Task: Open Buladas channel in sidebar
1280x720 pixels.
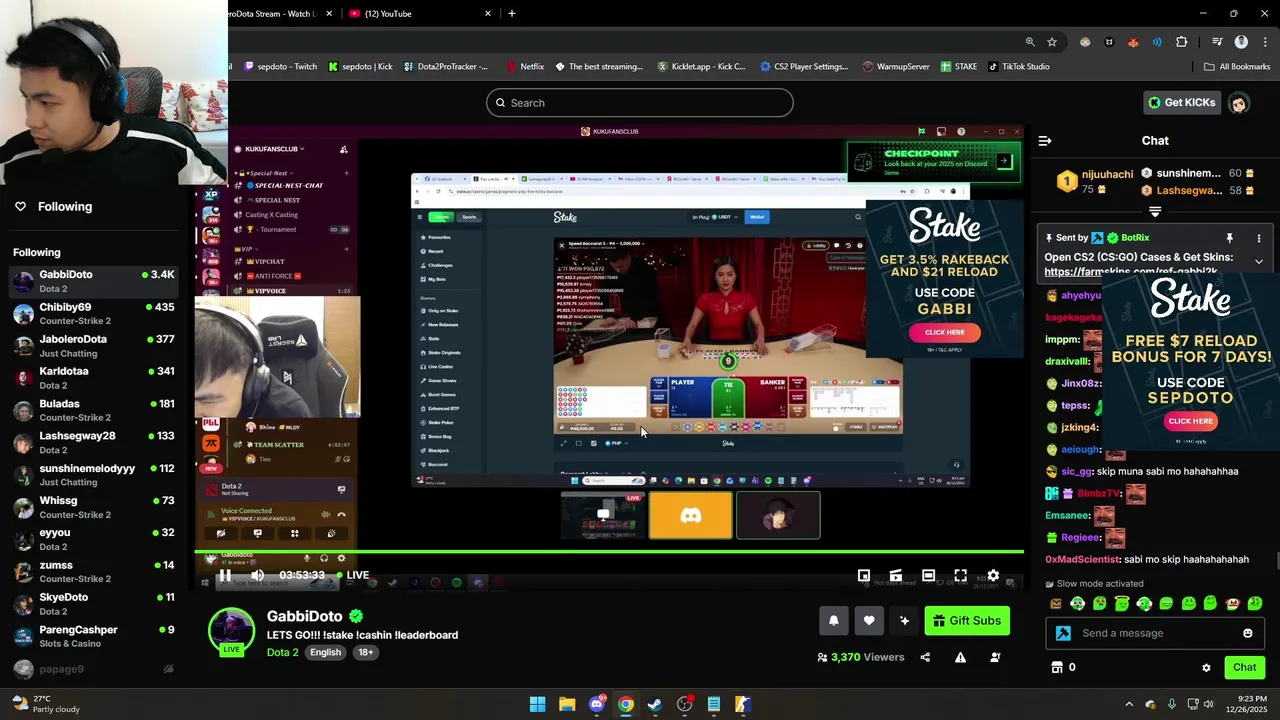Action: click(94, 410)
